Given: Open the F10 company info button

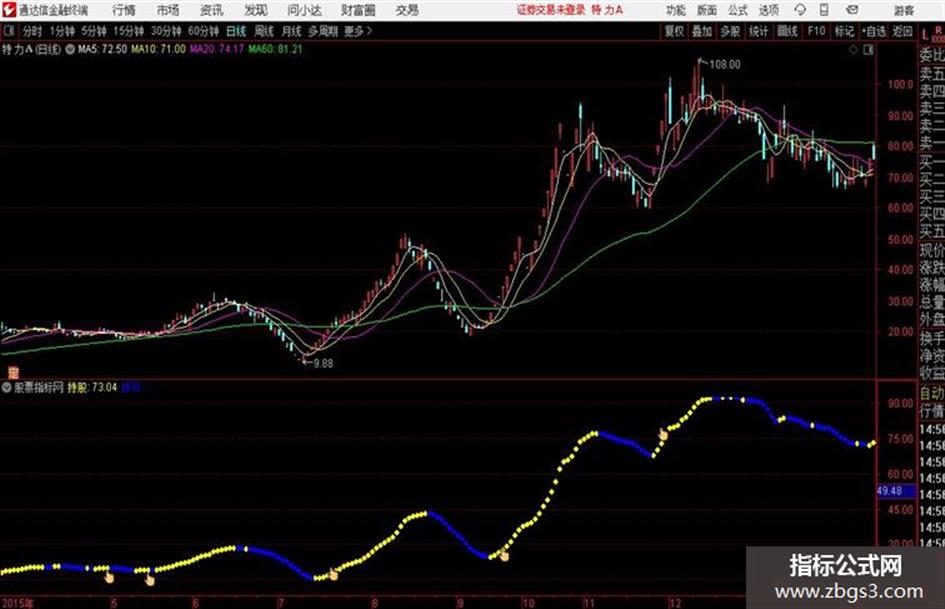Looking at the screenshot, I should pyautogui.click(x=816, y=31).
